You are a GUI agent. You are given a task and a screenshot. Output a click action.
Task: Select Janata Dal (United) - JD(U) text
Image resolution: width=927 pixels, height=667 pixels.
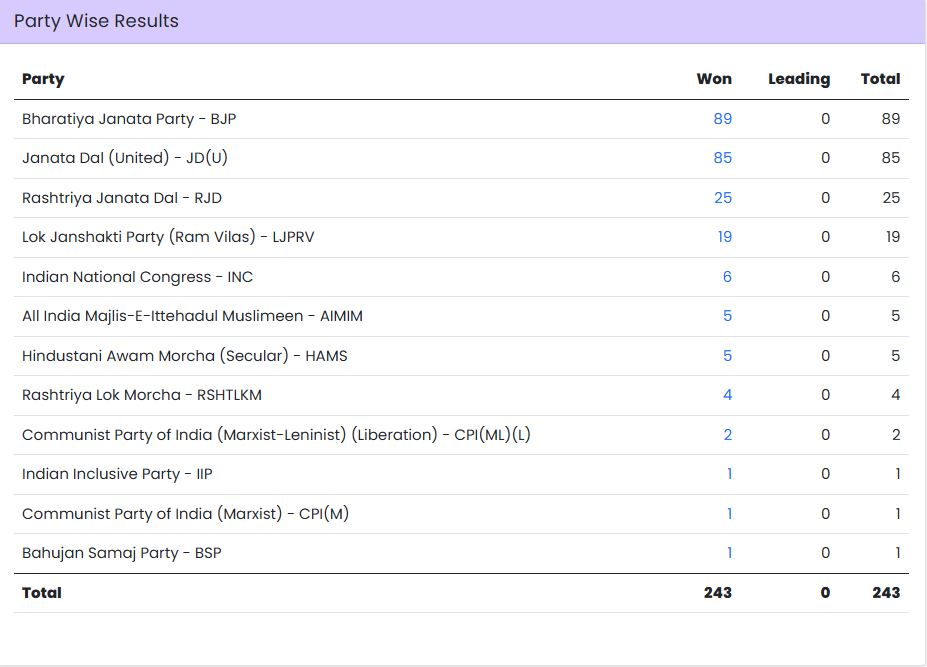click(125, 158)
